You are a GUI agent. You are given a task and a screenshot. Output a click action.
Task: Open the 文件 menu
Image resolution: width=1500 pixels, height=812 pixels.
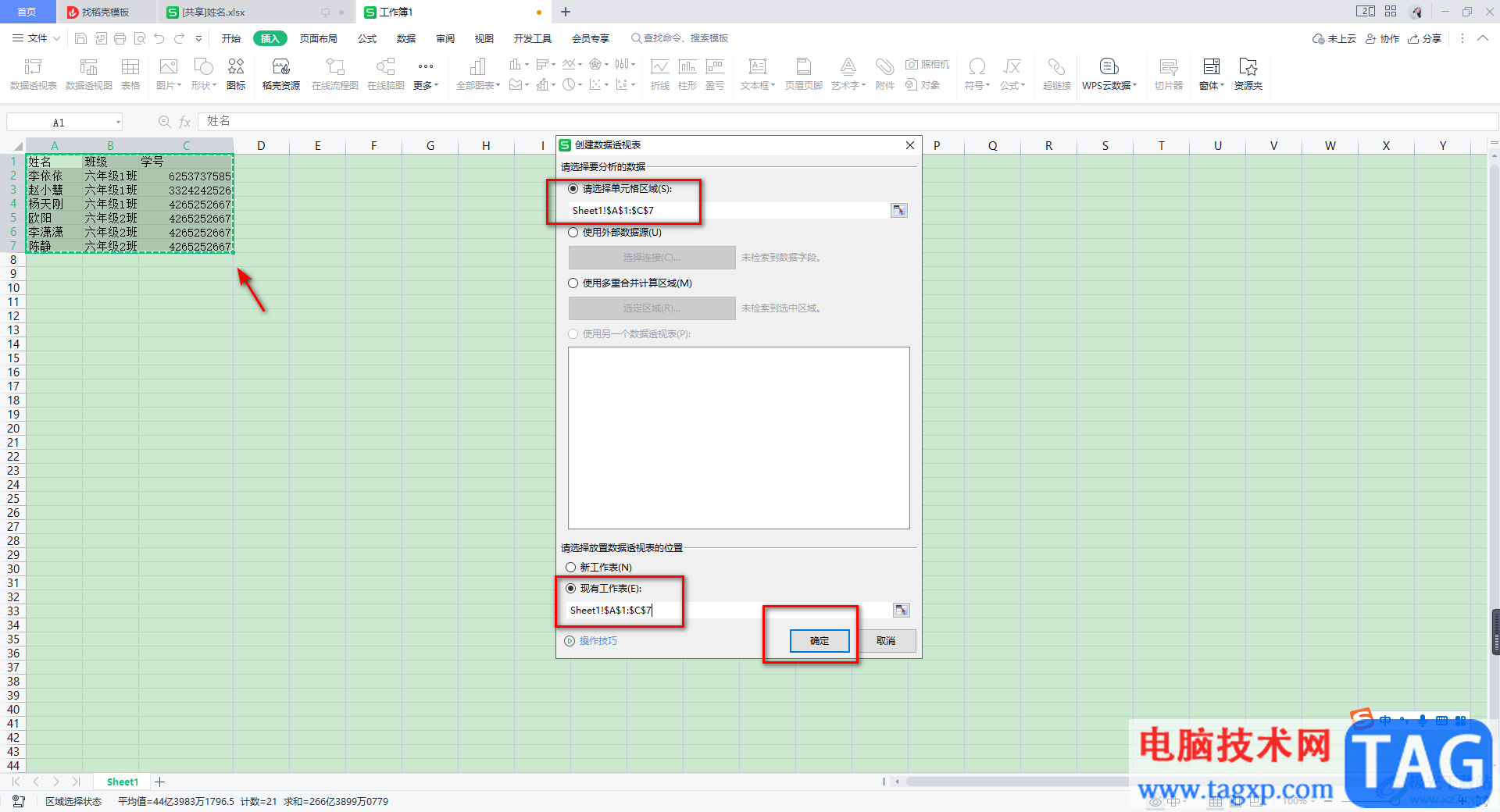coord(37,38)
